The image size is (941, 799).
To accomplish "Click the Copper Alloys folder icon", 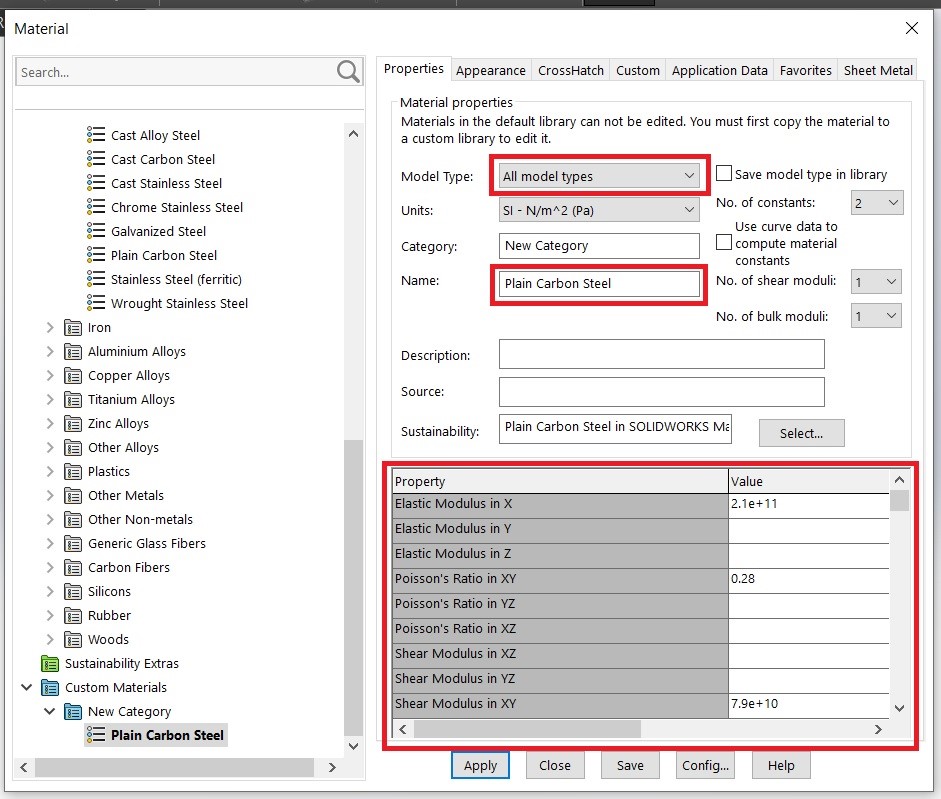I will (73, 376).
